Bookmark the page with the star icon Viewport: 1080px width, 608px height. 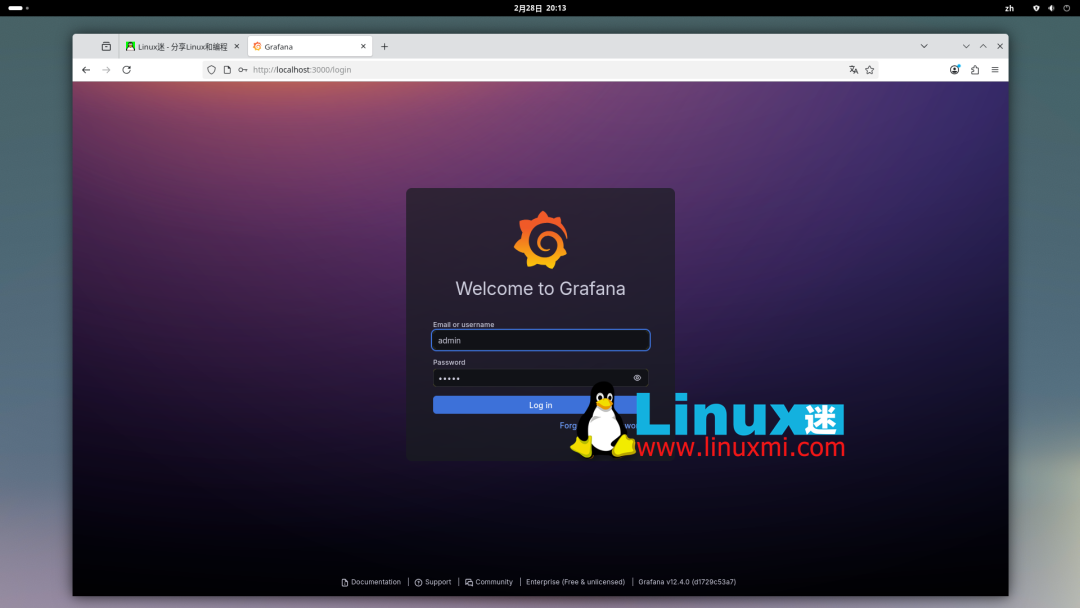[870, 70]
